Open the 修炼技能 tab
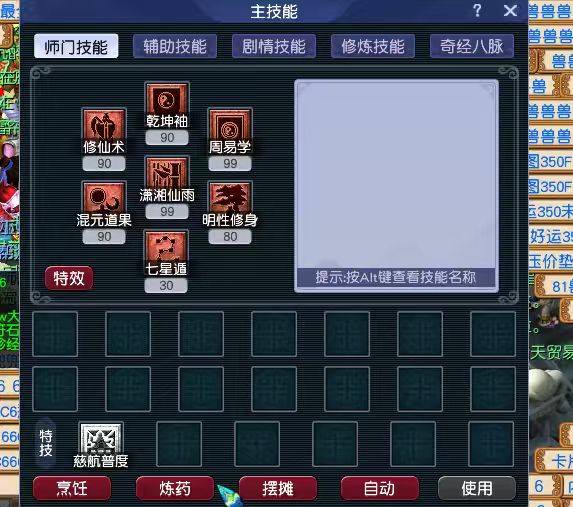The height and width of the screenshot is (507, 573). (373, 46)
